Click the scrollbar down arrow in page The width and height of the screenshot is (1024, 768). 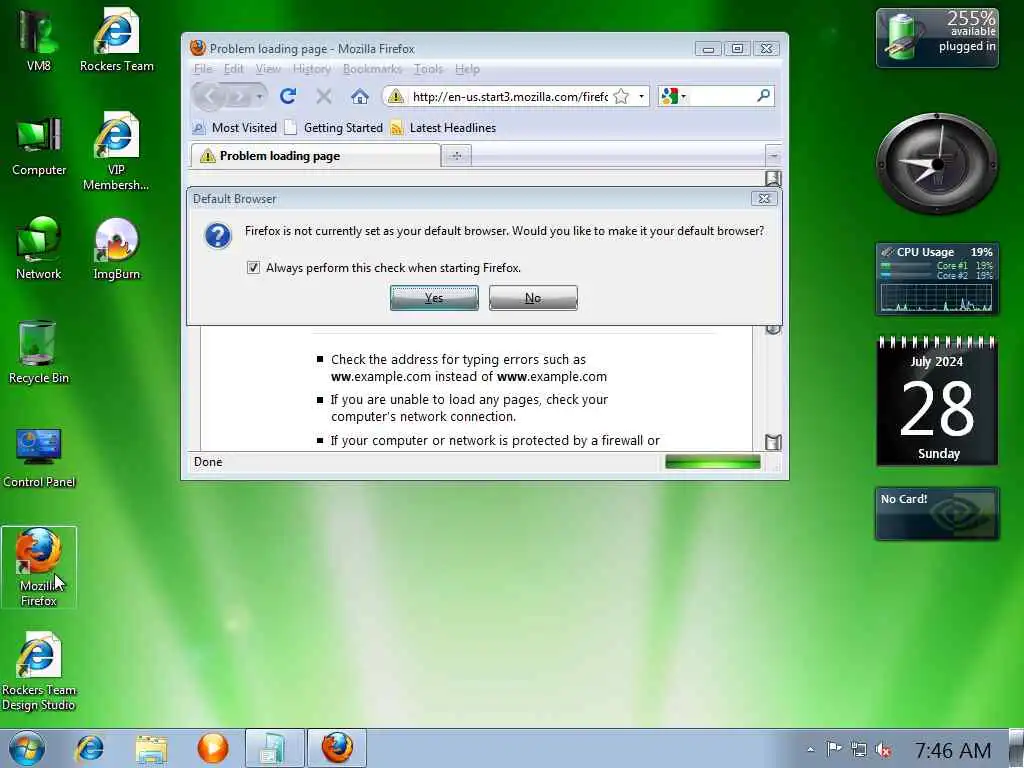pos(773,442)
